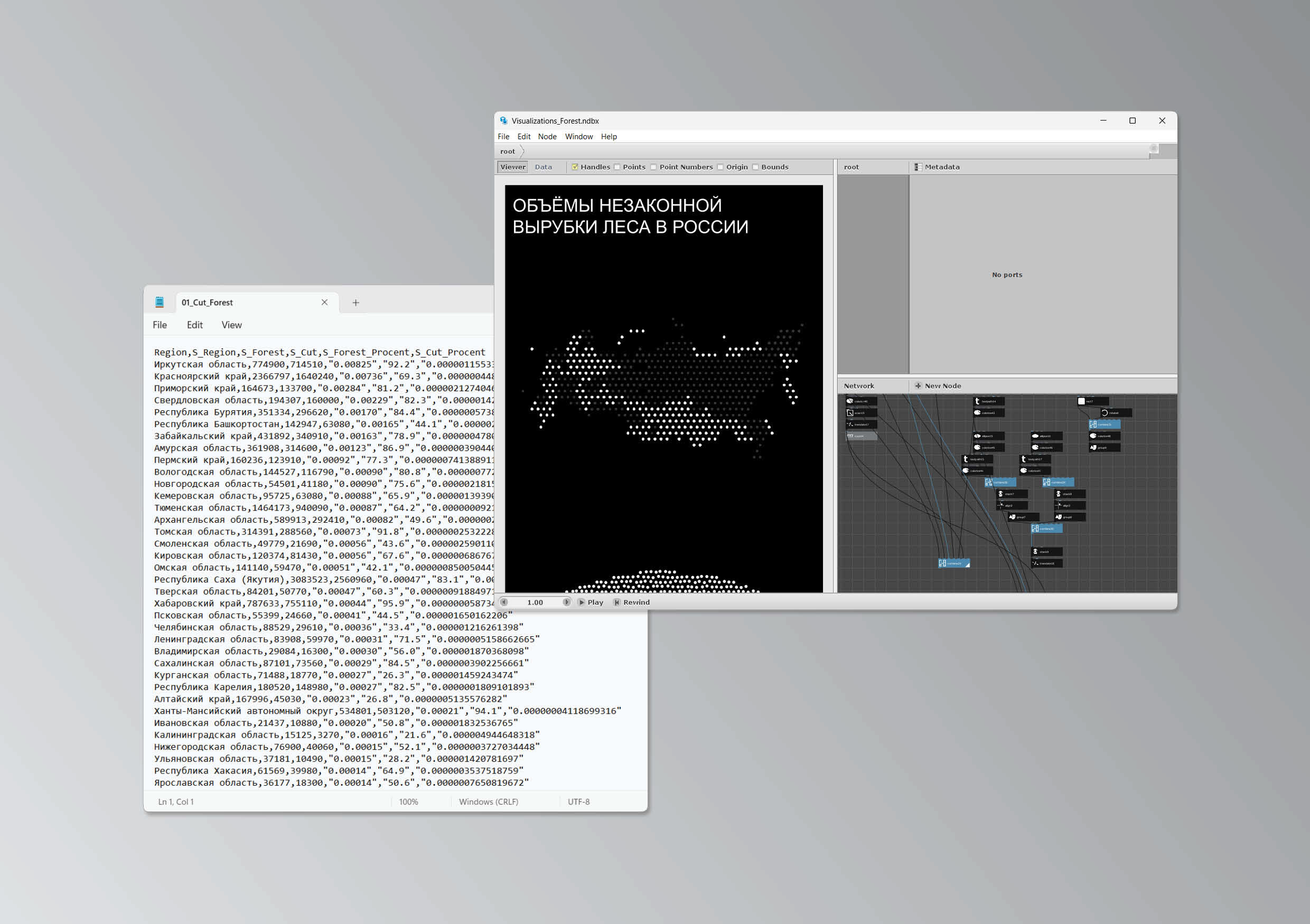The width and height of the screenshot is (1310, 924).
Task: Enable the Point Numbers checkbox
Action: (x=654, y=167)
